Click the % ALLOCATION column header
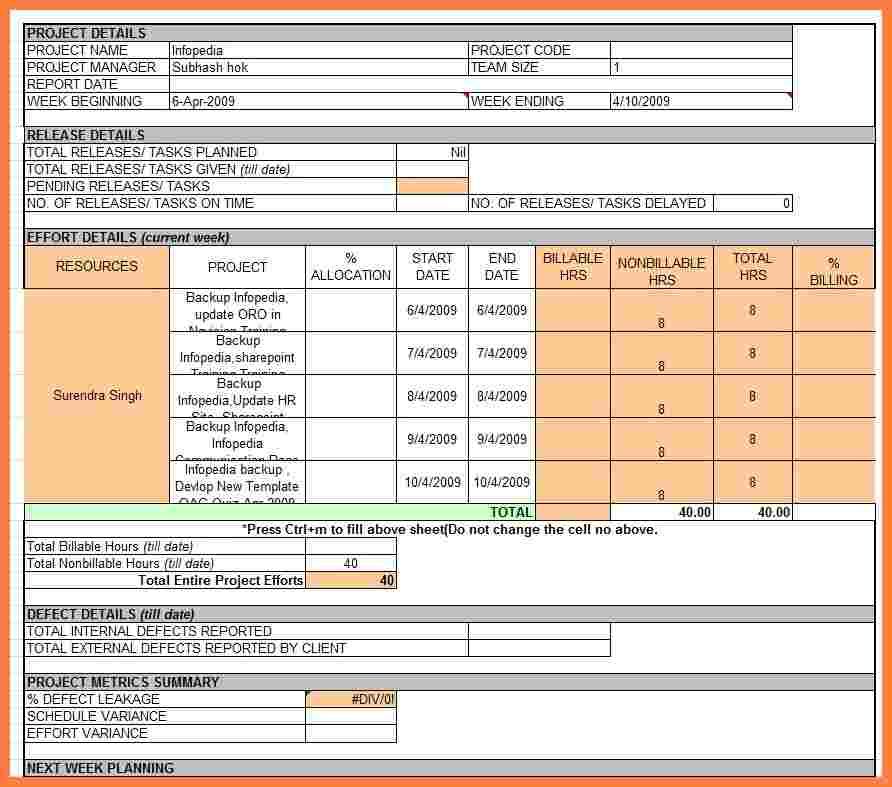Viewport: 892px width, 787px height. [351, 267]
